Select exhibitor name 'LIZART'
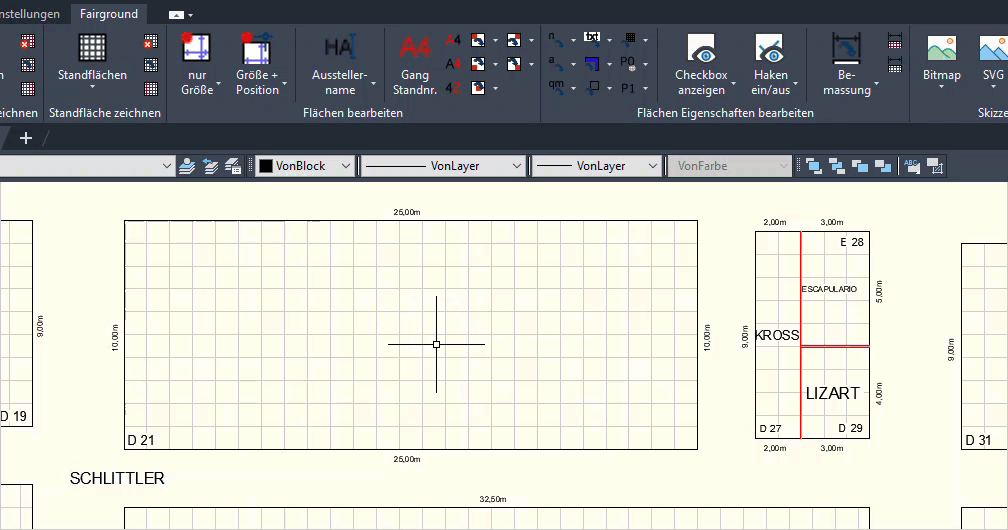1008x530 pixels. (832, 393)
